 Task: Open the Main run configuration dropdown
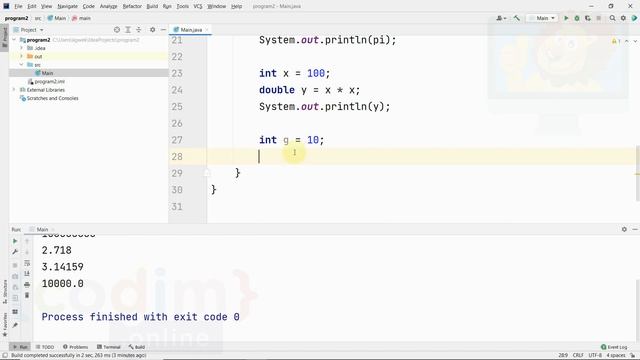(542, 18)
